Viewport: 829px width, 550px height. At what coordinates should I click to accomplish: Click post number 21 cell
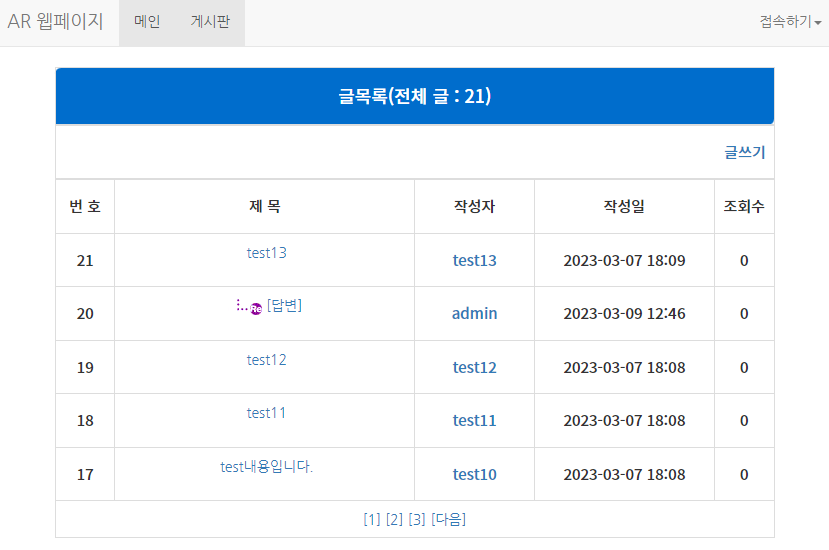pyautogui.click(x=85, y=260)
